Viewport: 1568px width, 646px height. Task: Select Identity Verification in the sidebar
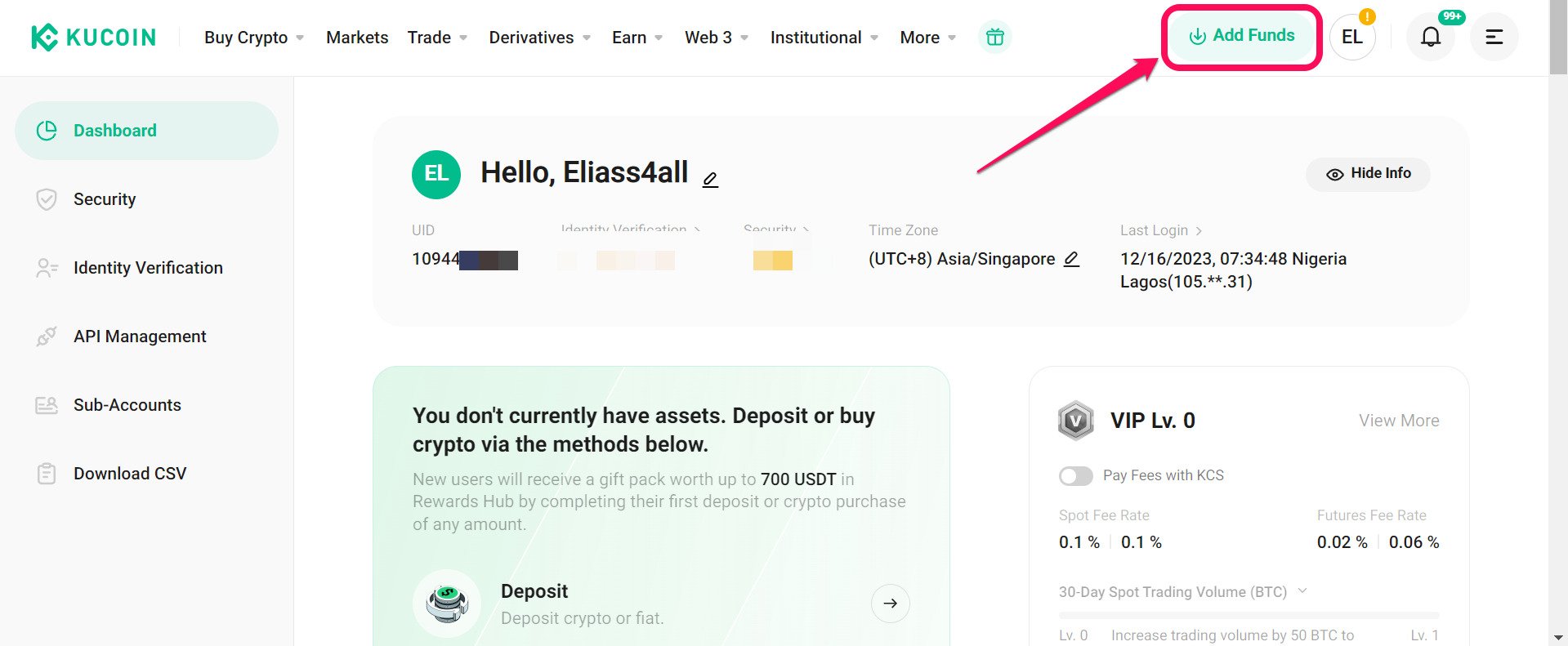point(146,268)
